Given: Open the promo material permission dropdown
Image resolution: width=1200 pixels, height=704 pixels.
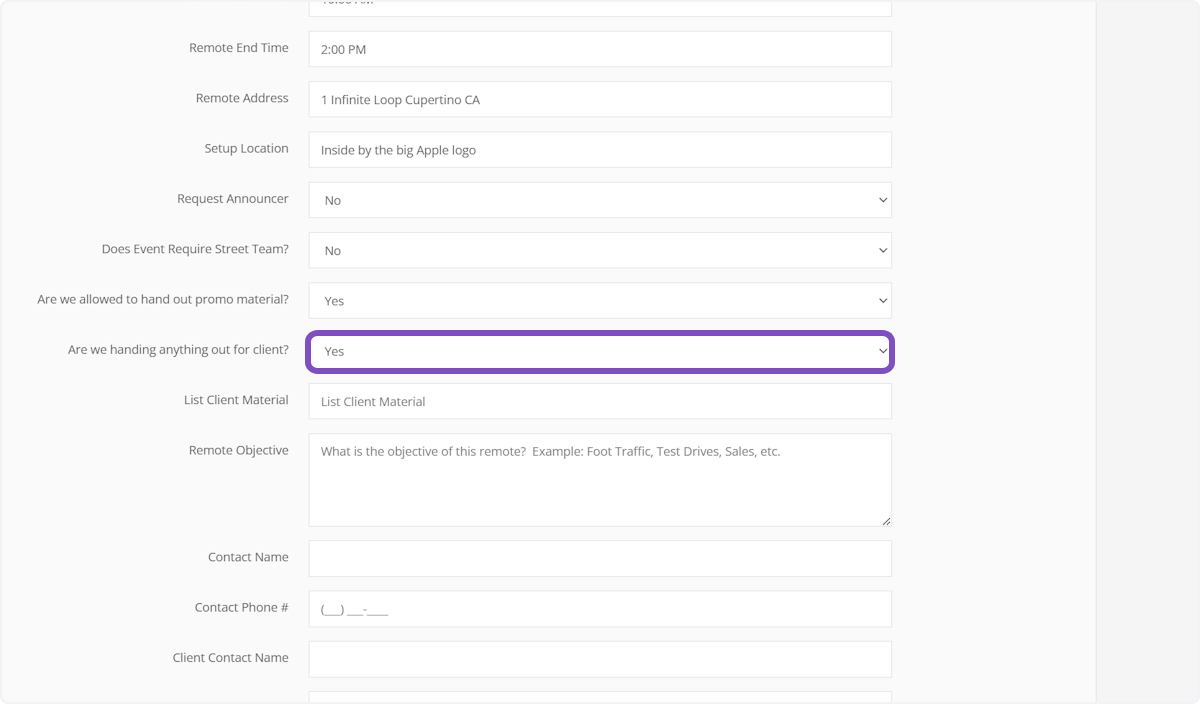Looking at the screenshot, I should pos(599,301).
